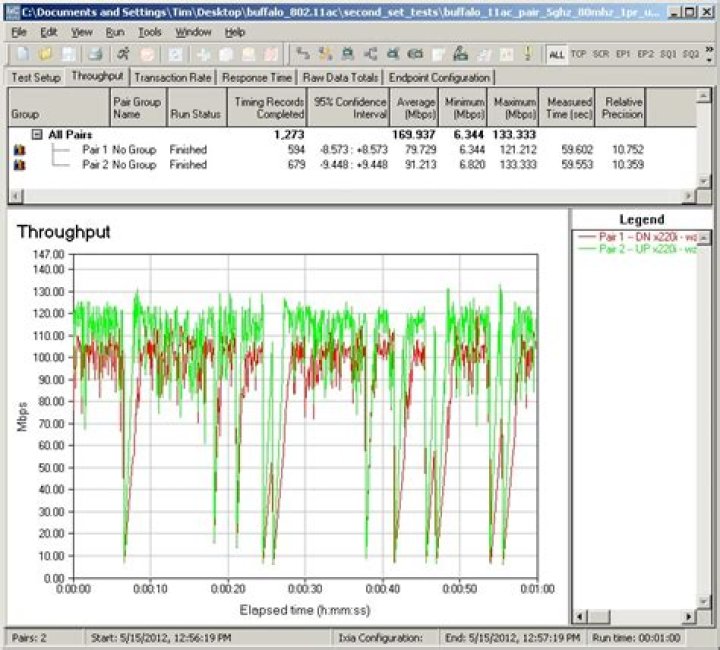Open the Response Time tab
This screenshot has width=720, height=650.
pyautogui.click(x=257, y=78)
